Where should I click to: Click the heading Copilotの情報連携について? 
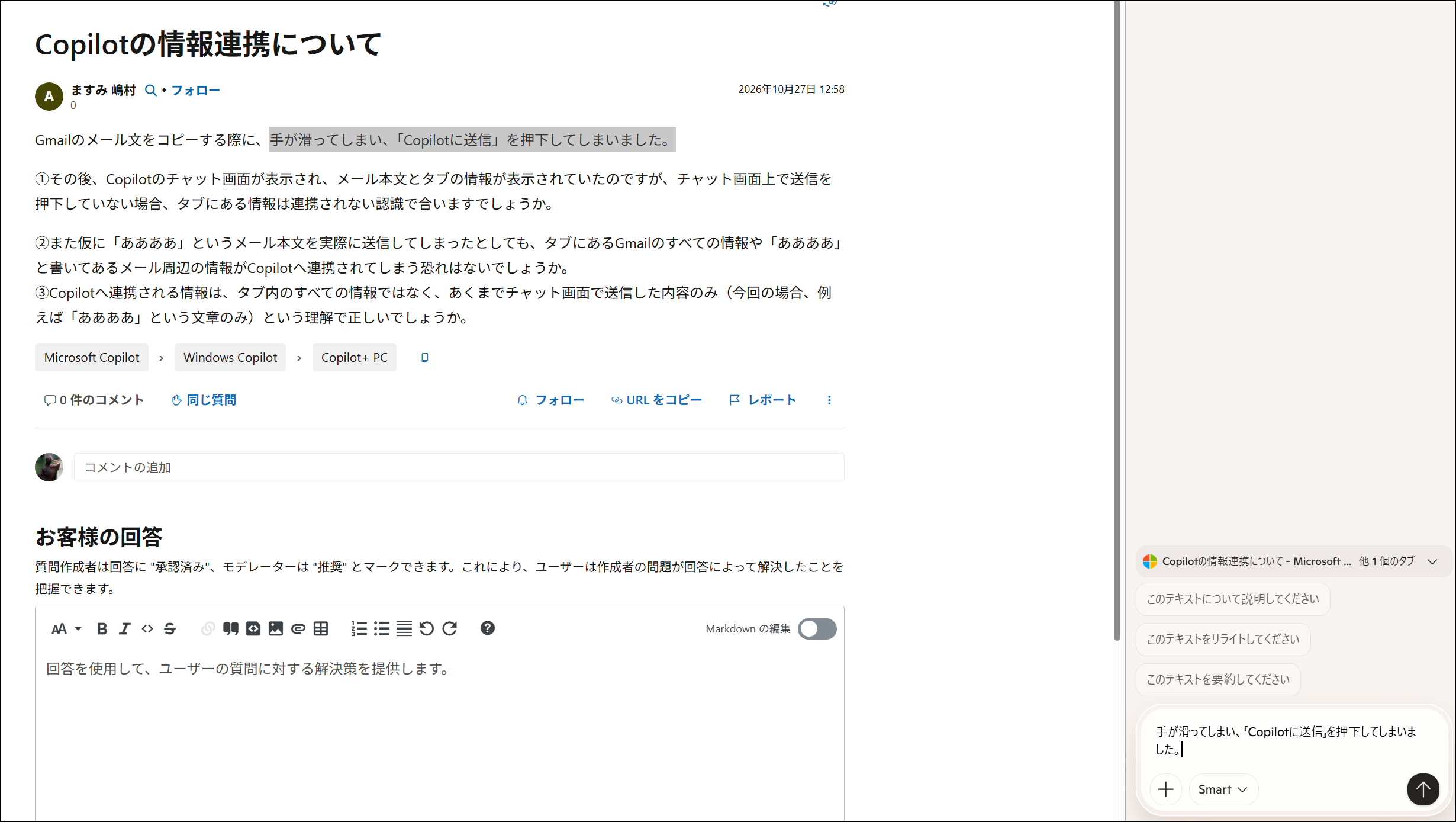pos(208,44)
